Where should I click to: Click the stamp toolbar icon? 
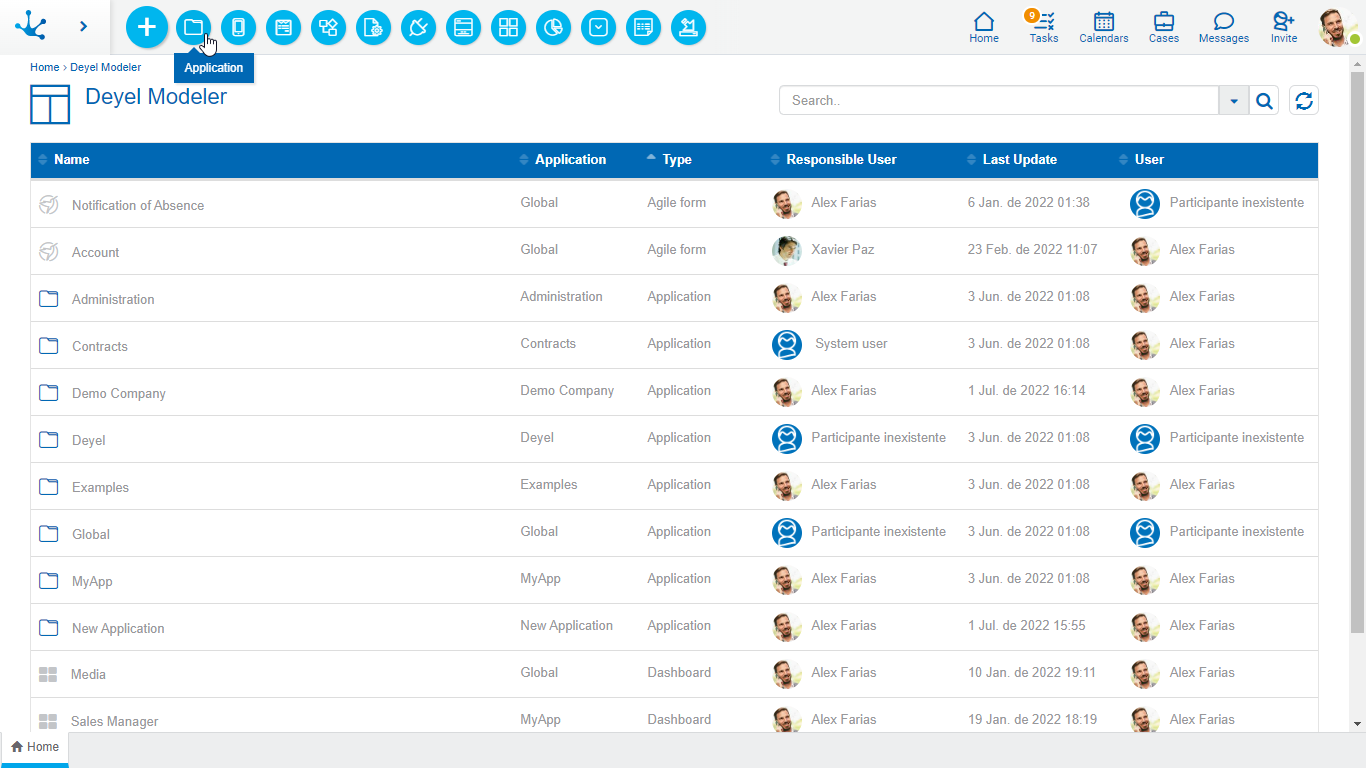688,27
